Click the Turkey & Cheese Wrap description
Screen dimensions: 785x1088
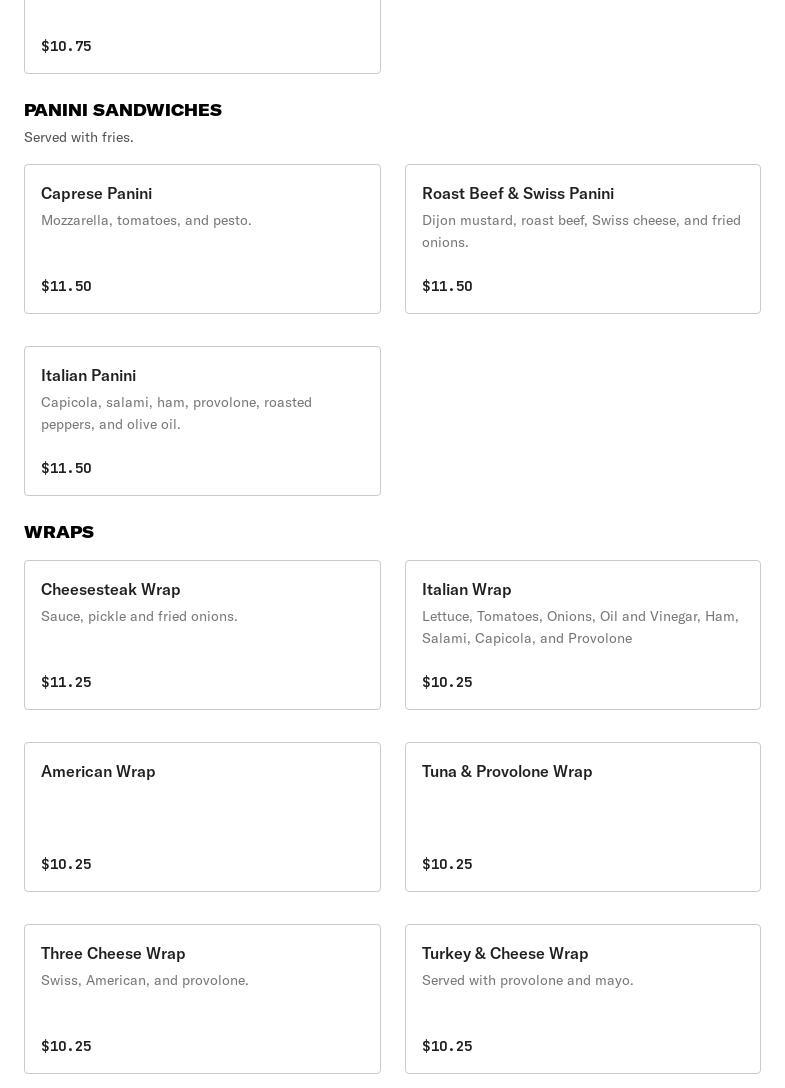tap(527, 980)
